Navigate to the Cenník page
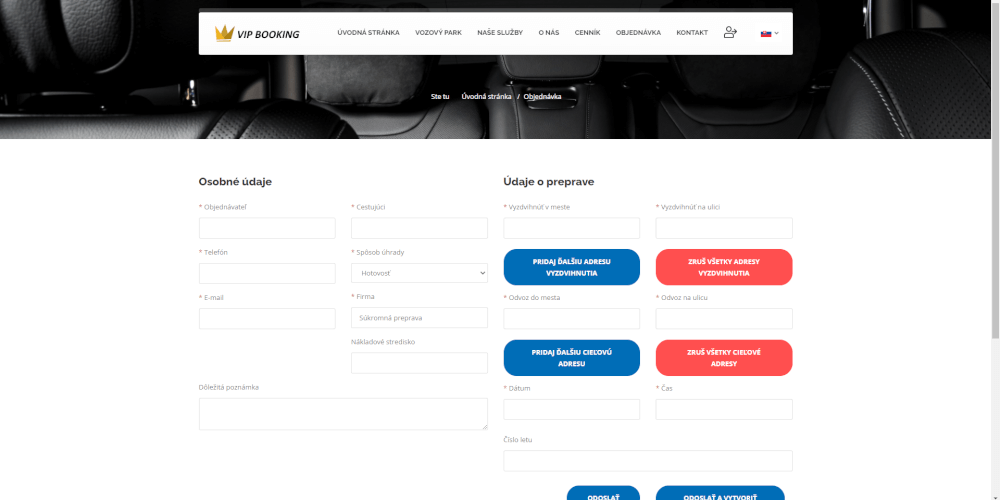Image resolution: width=1000 pixels, height=500 pixels. coord(587,33)
